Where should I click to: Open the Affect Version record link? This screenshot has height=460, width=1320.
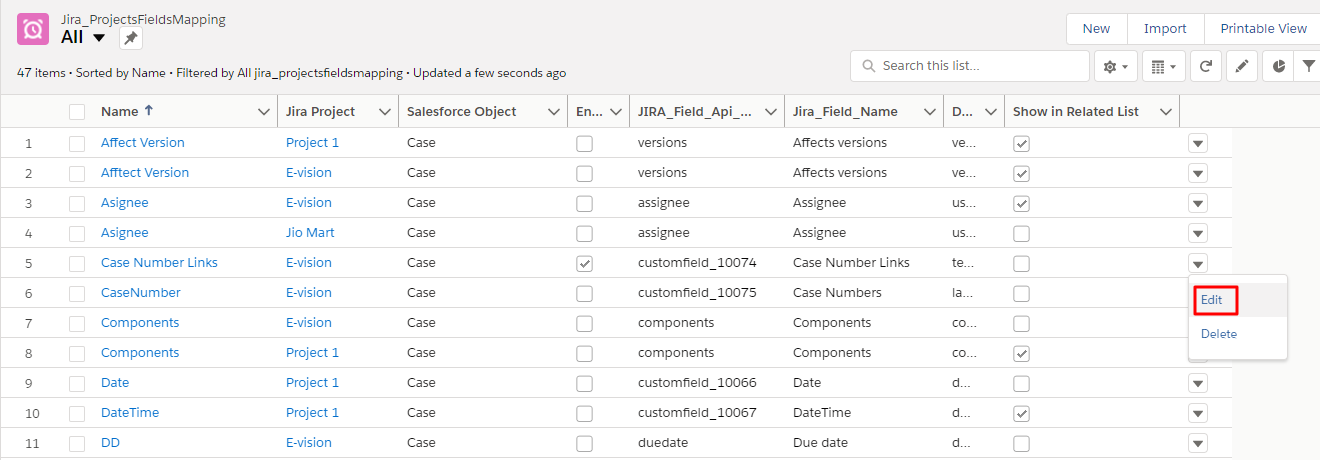(143, 143)
